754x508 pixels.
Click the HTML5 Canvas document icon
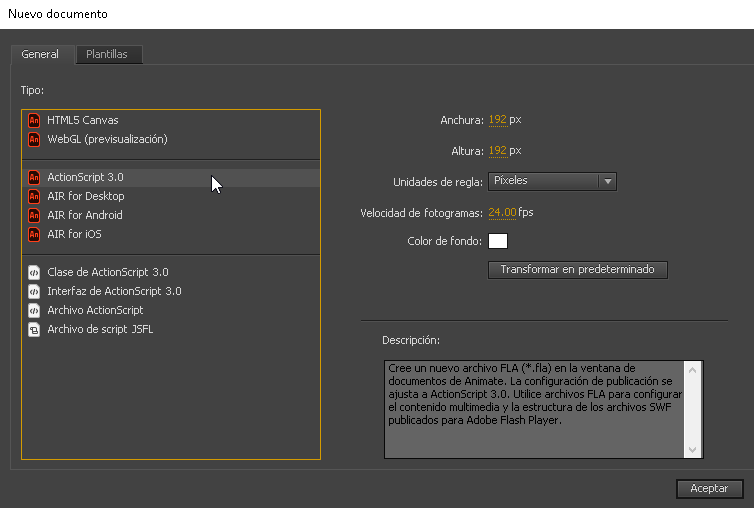34,120
